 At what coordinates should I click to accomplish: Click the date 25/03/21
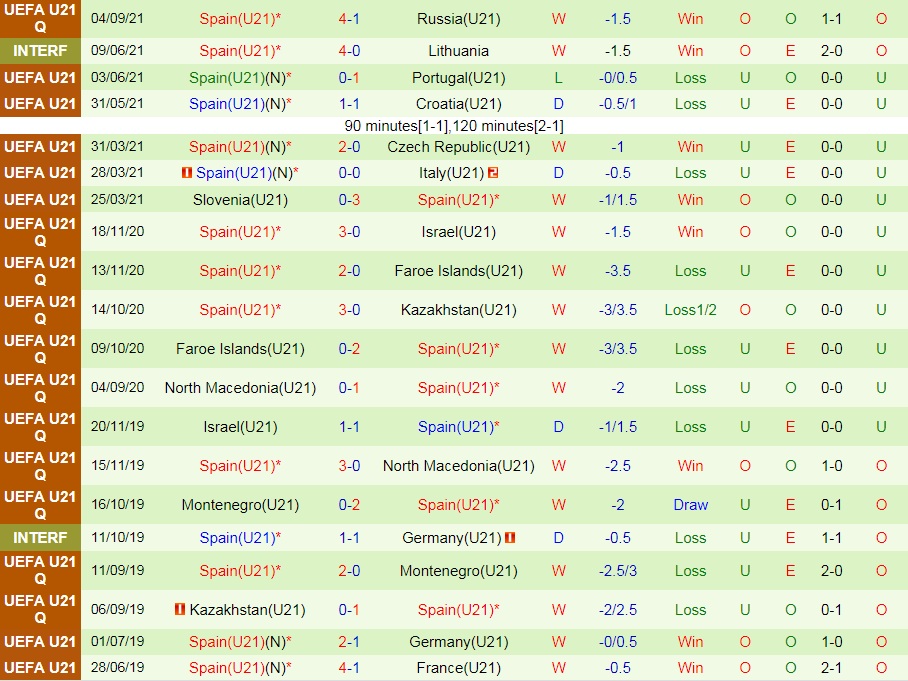point(118,199)
